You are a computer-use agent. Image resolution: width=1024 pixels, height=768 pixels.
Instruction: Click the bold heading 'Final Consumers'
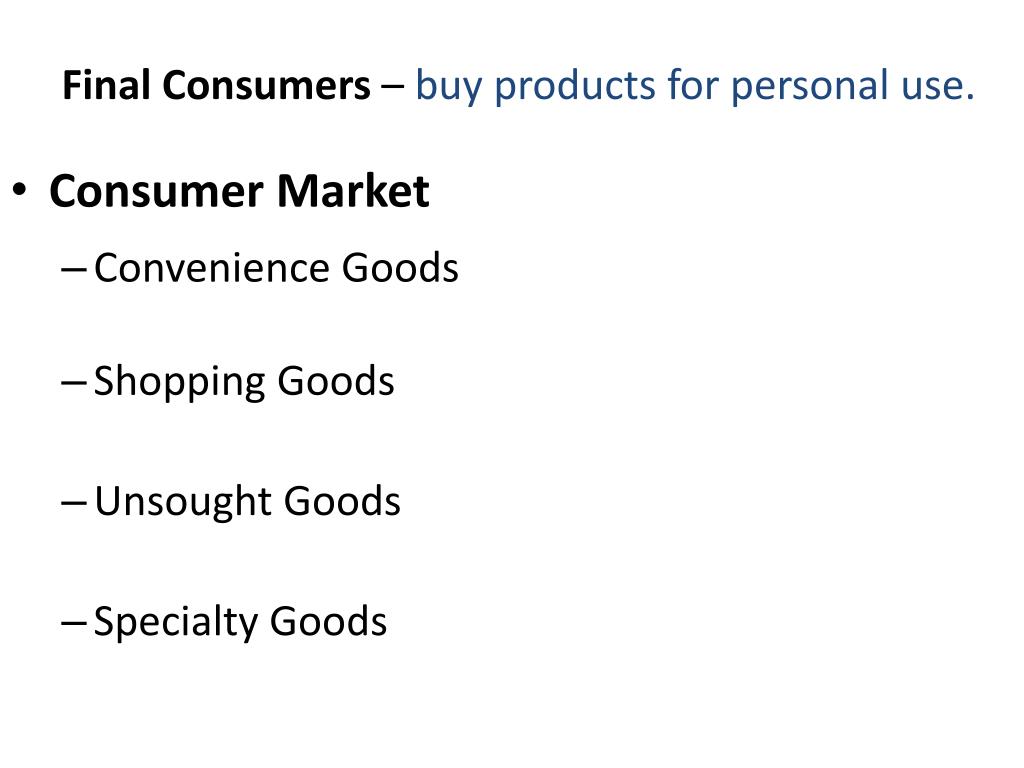click(216, 86)
